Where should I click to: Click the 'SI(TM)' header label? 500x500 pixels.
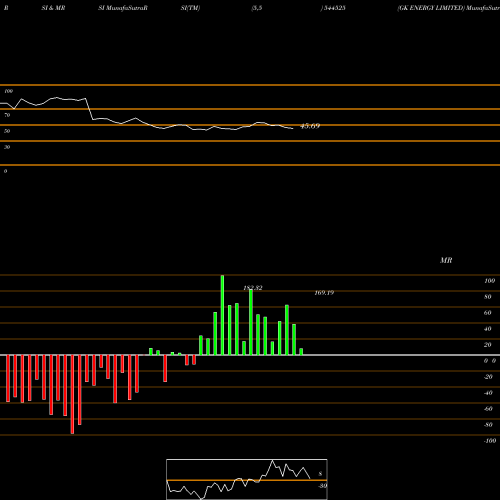tap(190, 8)
